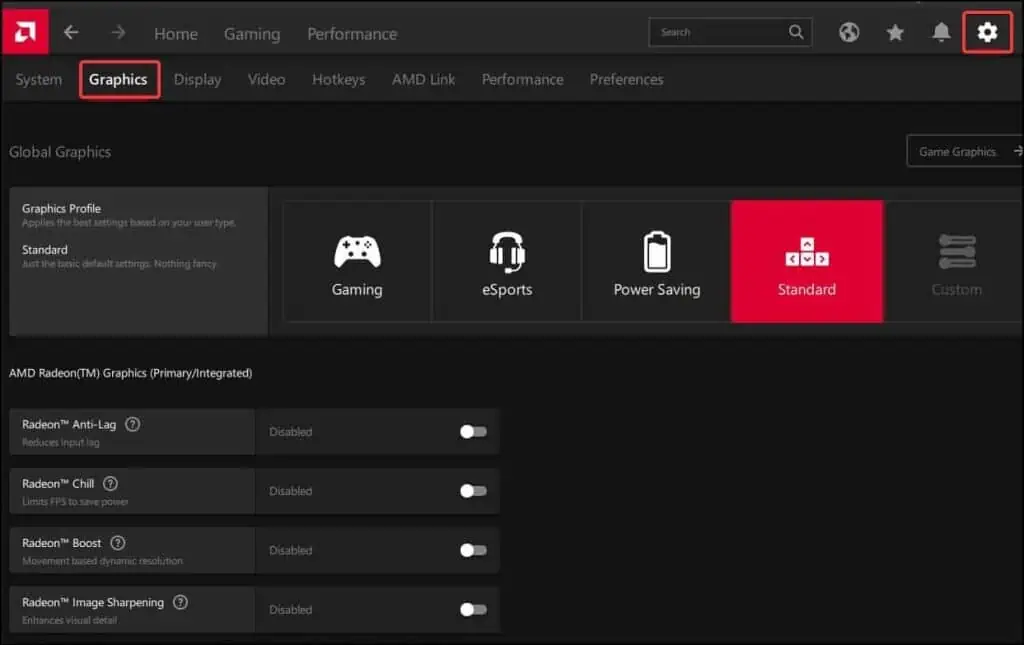The width and height of the screenshot is (1024, 645).
Task: Go to the Preferences section
Action: (627, 79)
